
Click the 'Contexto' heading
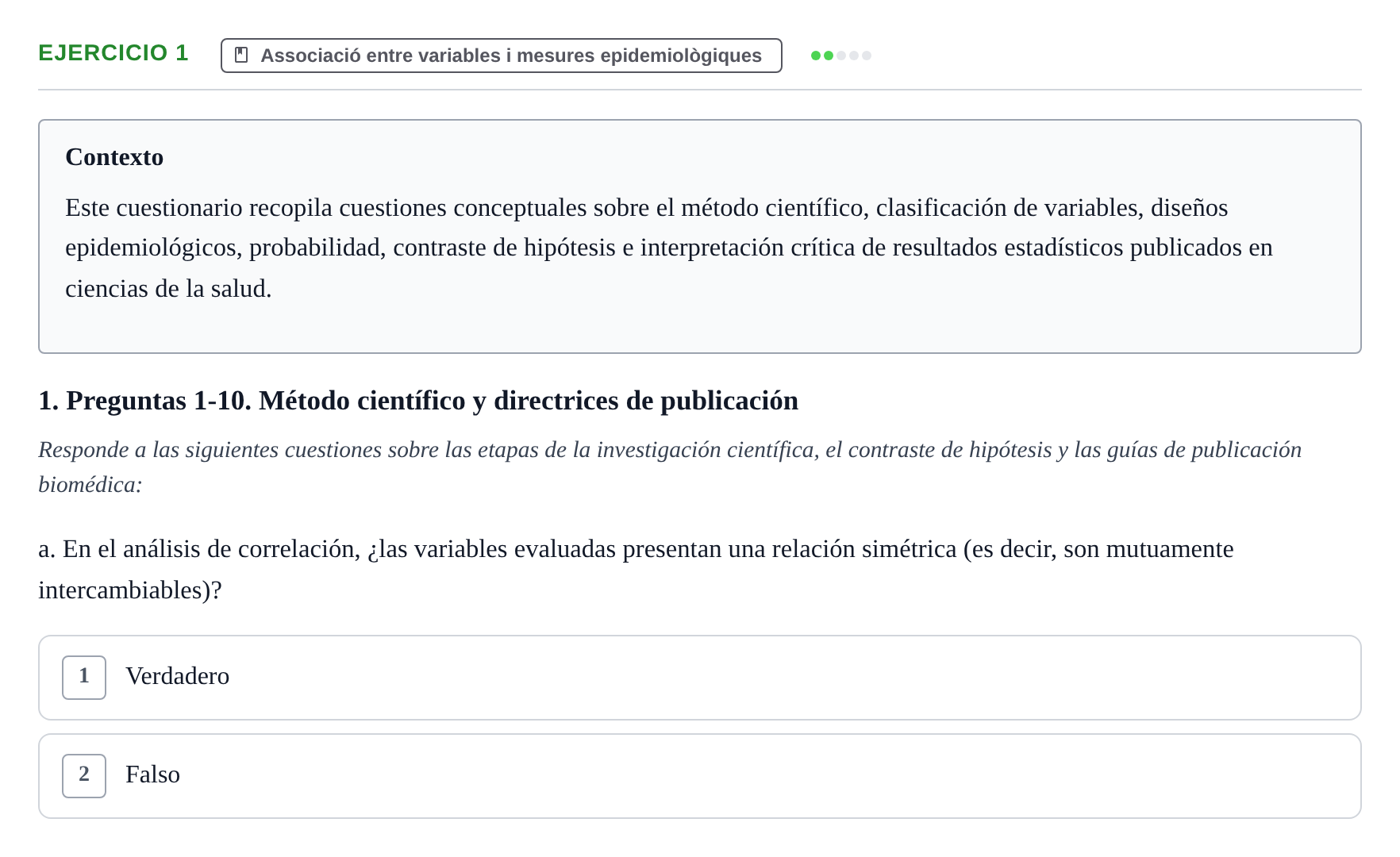114,157
